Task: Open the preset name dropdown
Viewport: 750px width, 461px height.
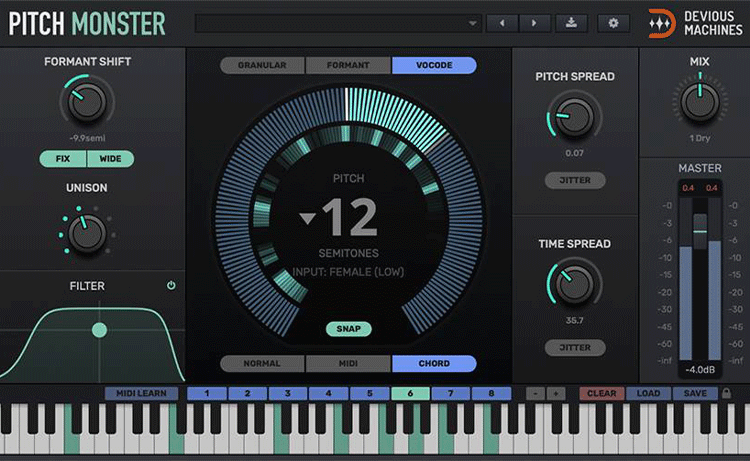Action: coord(338,23)
